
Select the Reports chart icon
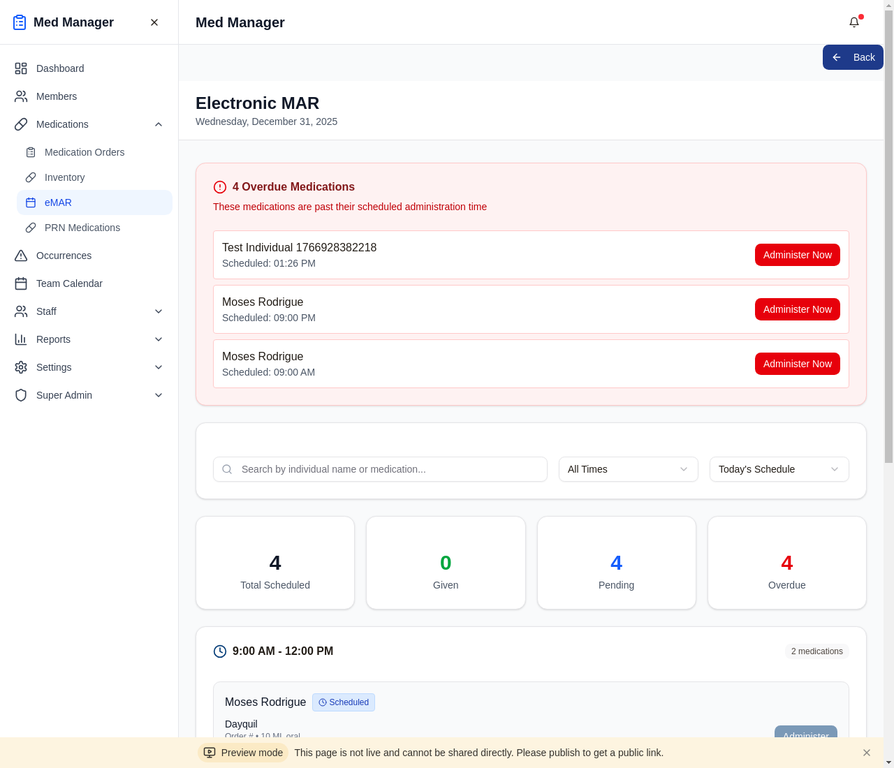click(20, 339)
